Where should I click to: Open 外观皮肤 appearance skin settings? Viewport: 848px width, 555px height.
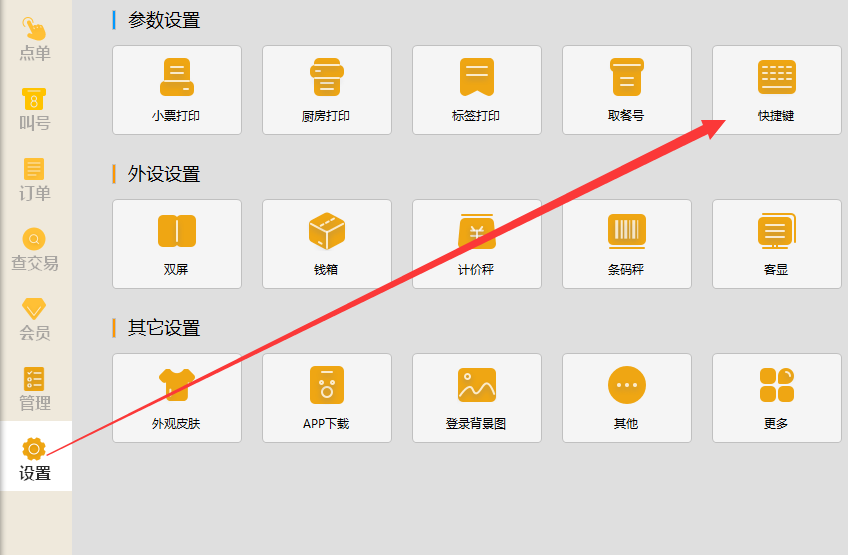pyautogui.click(x=176, y=398)
